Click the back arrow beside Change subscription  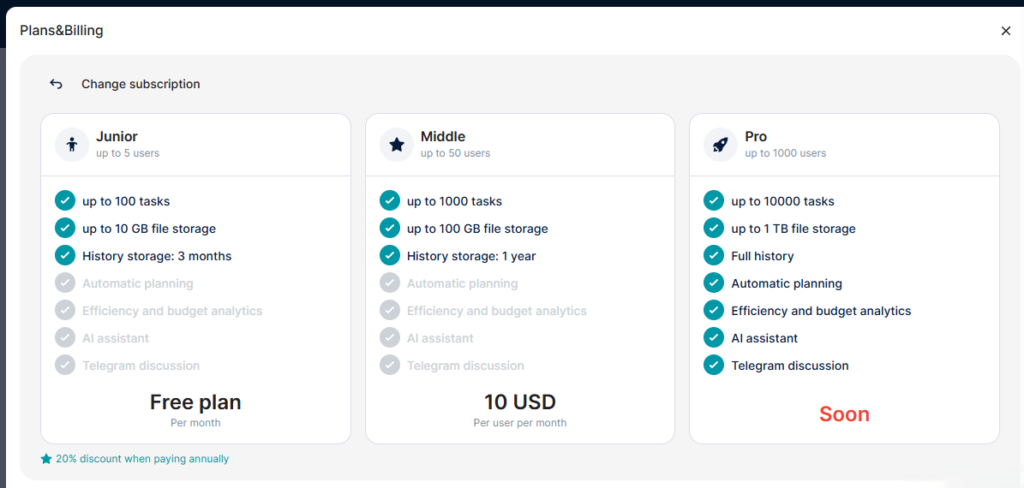[x=56, y=84]
